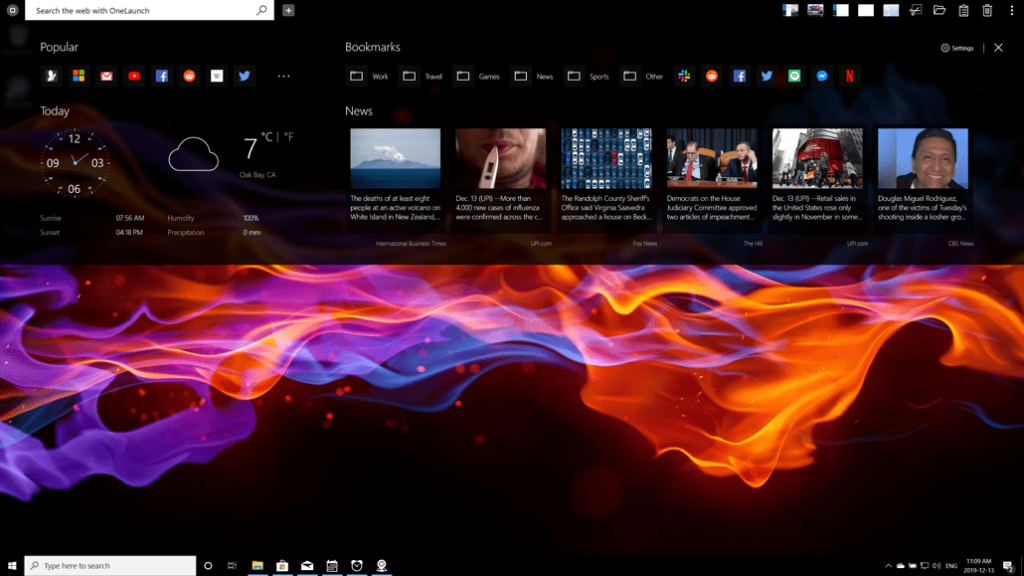This screenshot has height=576, width=1024.
Task: Open the Netflix bookmark icon
Action: [x=849, y=76]
